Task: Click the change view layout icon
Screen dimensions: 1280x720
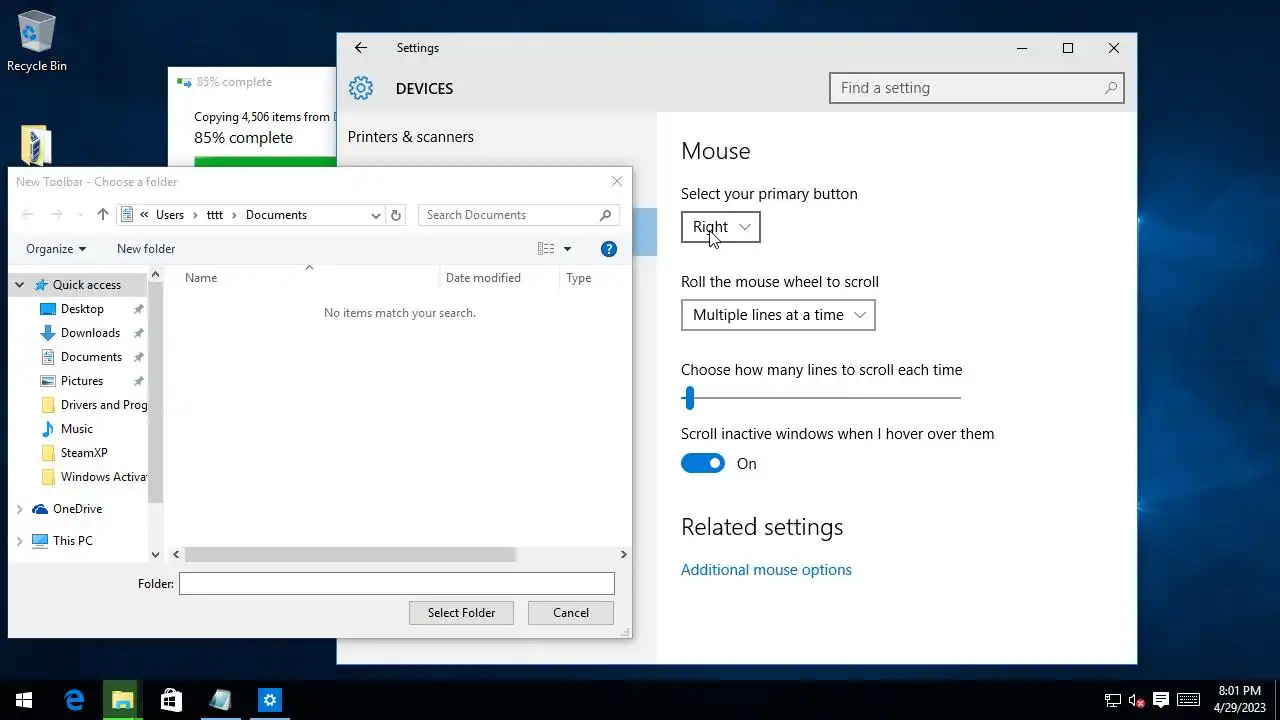Action: [x=546, y=249]
